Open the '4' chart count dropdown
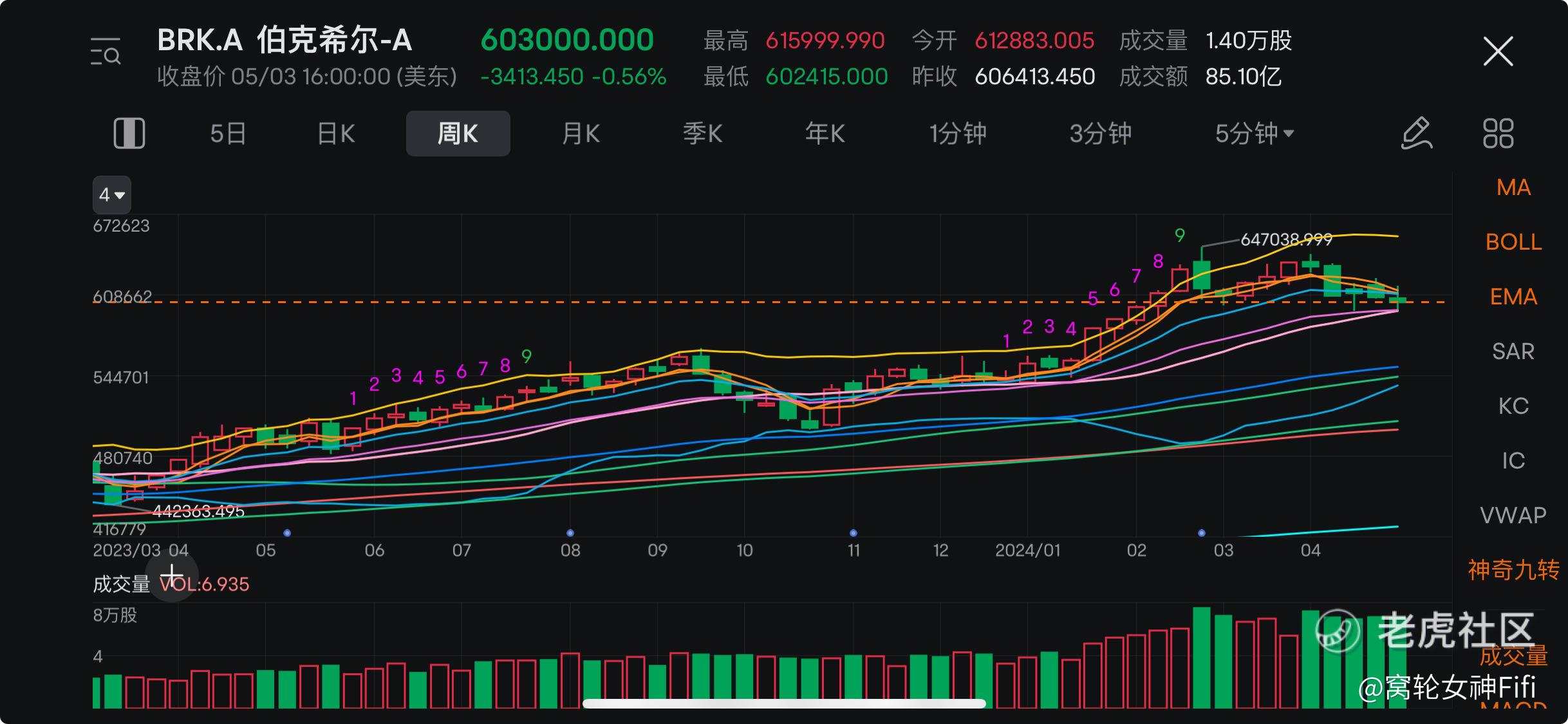This screenshot has height=724, width=1568. (x=112, y=194)
